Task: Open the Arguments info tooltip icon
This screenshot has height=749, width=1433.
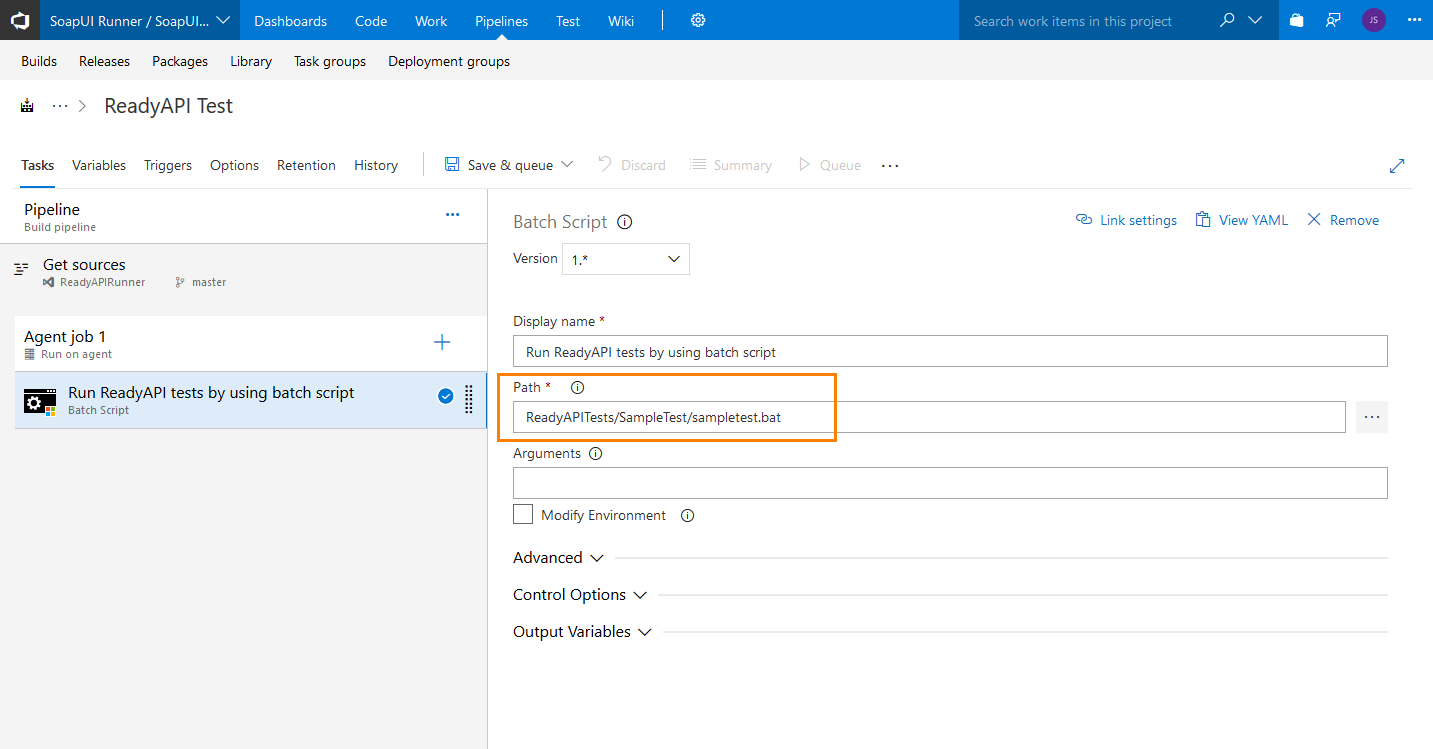Action: [x=595, y=453]
